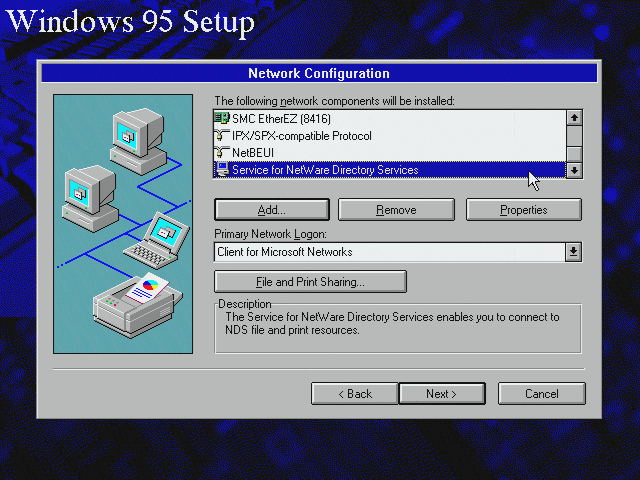Click the component list scroll up arrow
Image resolution: width=640 pixels, height=480 pixels.
tap(574, 118)
